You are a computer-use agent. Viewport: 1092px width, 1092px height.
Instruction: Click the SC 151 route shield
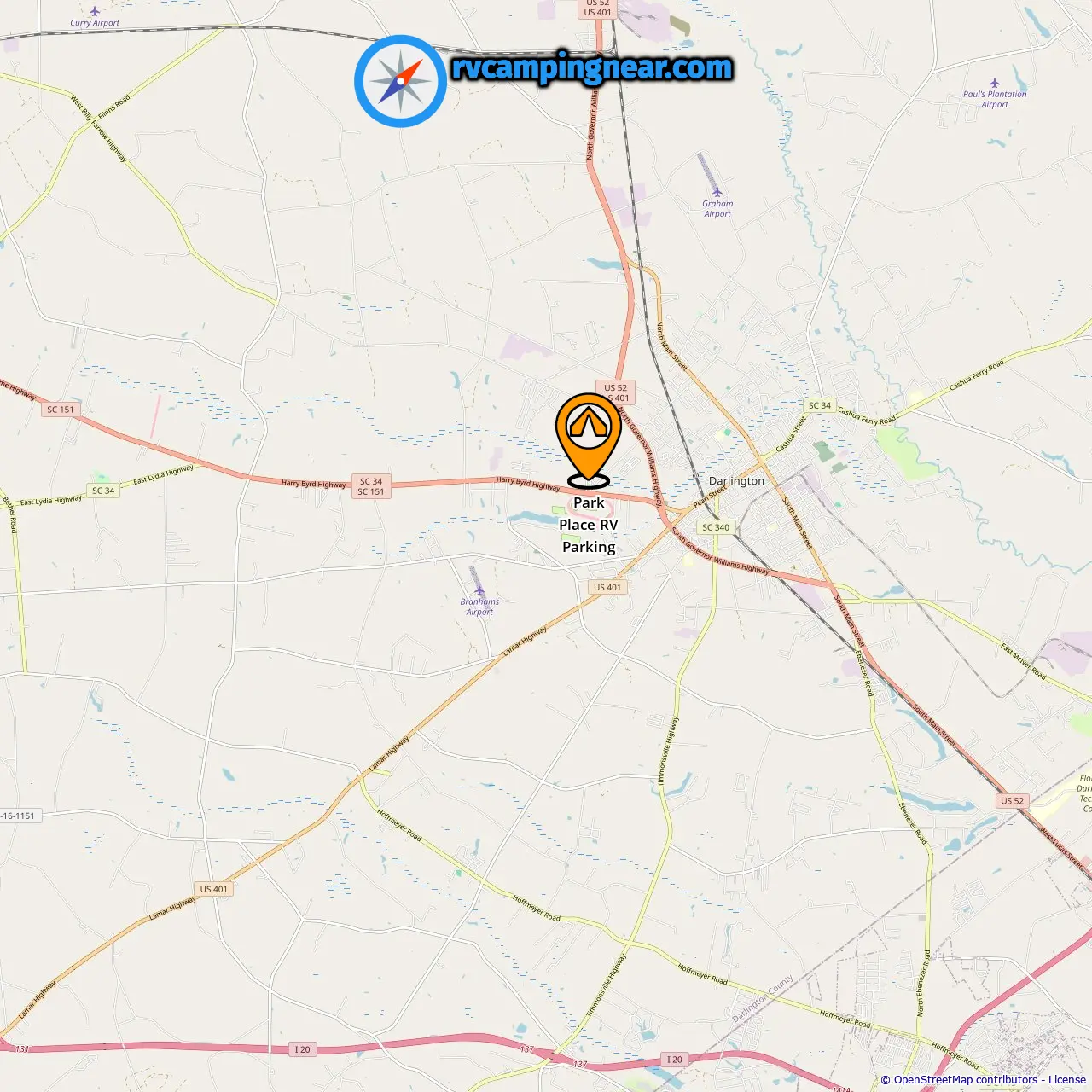[x=61, y=409]
